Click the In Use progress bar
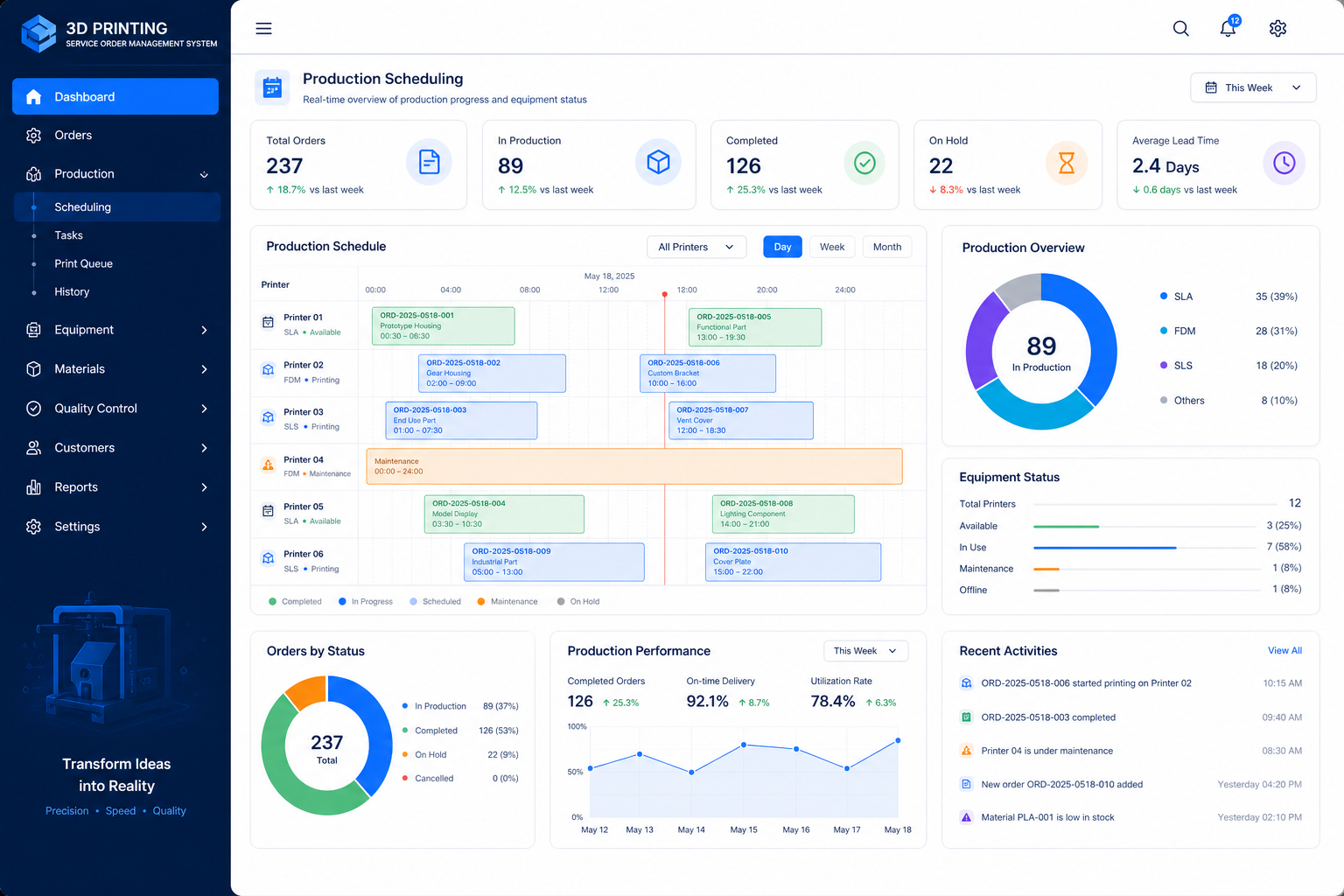The height and width of the screenshot is (896, 1344). [1144, 548]
